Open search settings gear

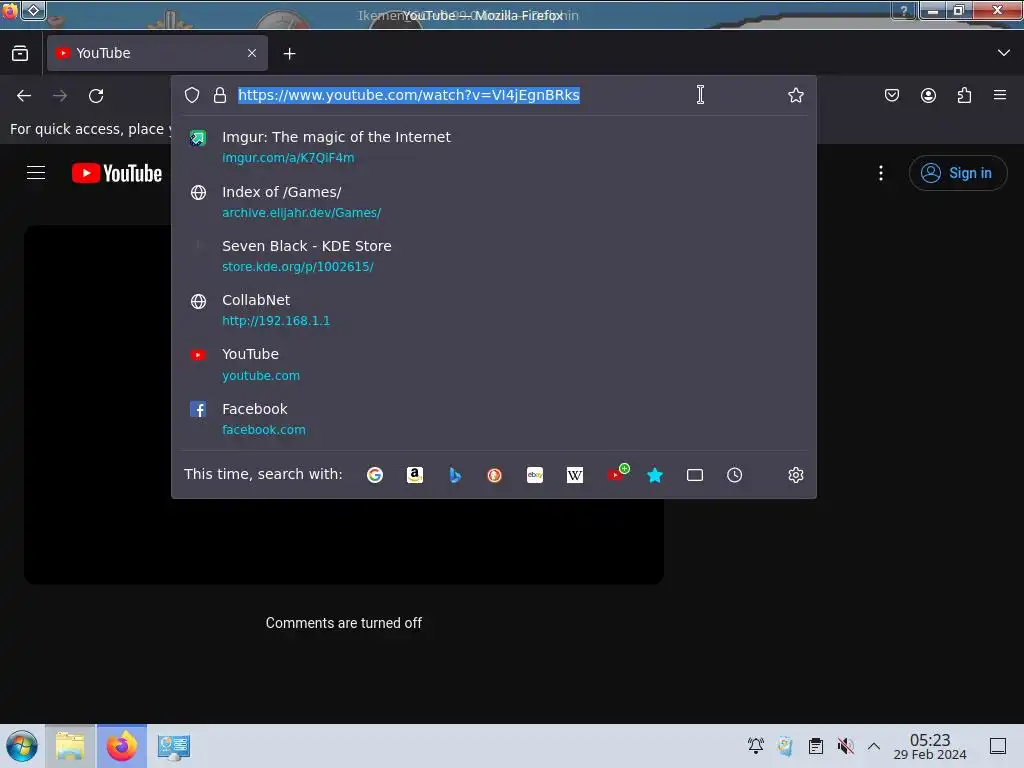click(795, 475)
